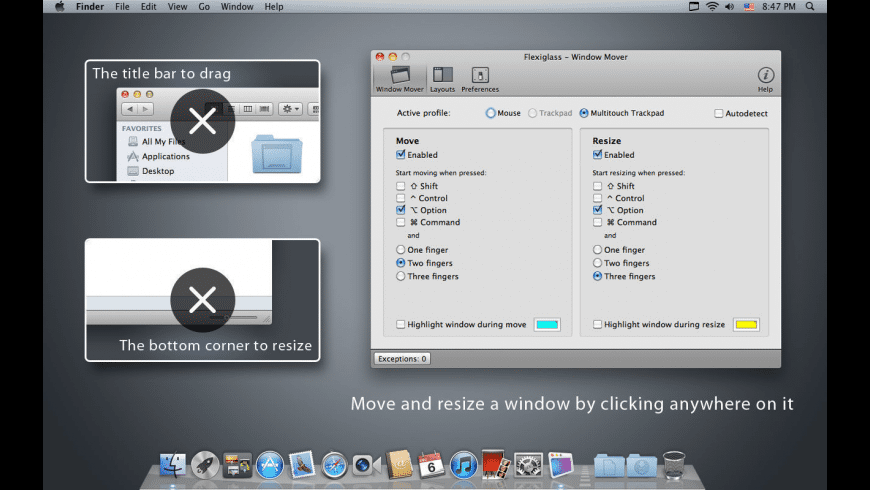870x490 pixels.
Task: Enable Highlight window during resize
Action: pos(597,325)
